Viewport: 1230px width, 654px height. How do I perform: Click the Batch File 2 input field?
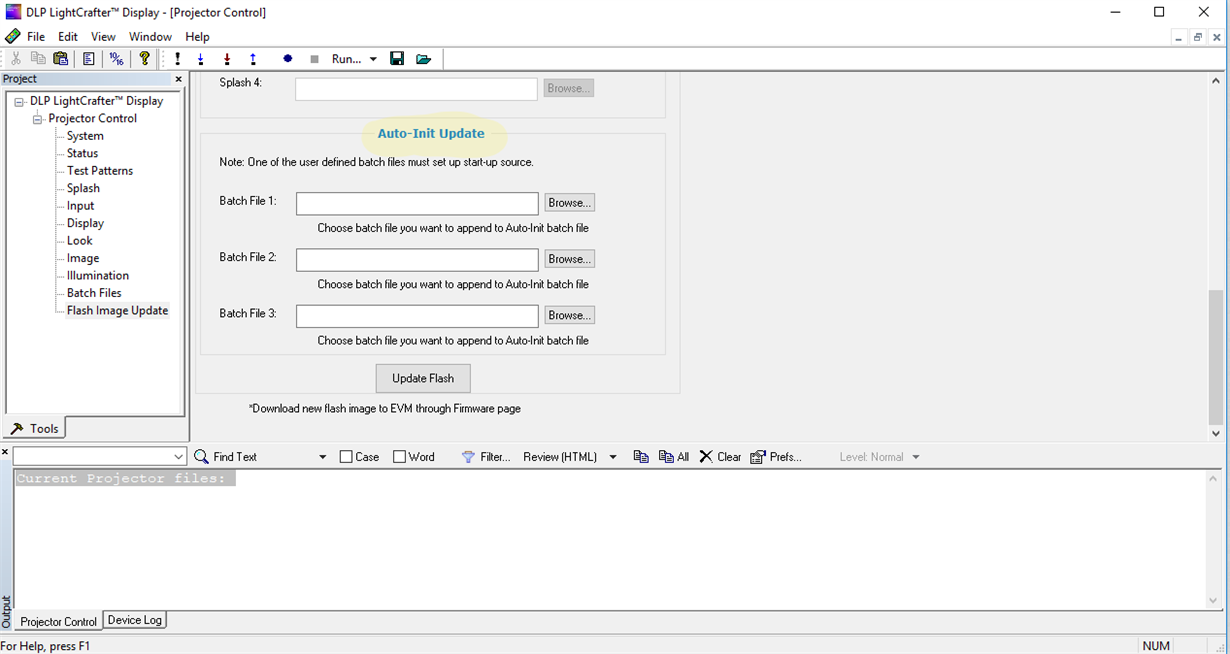[x=417, y=259]
